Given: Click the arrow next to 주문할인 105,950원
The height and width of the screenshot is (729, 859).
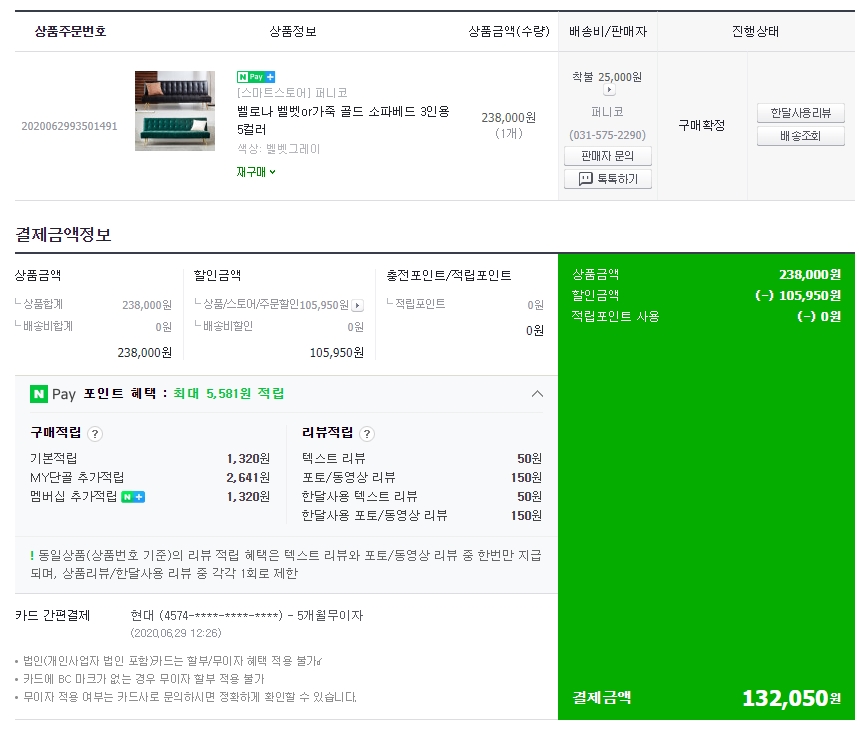Looking at the screenshot, I should pos(357,305).
